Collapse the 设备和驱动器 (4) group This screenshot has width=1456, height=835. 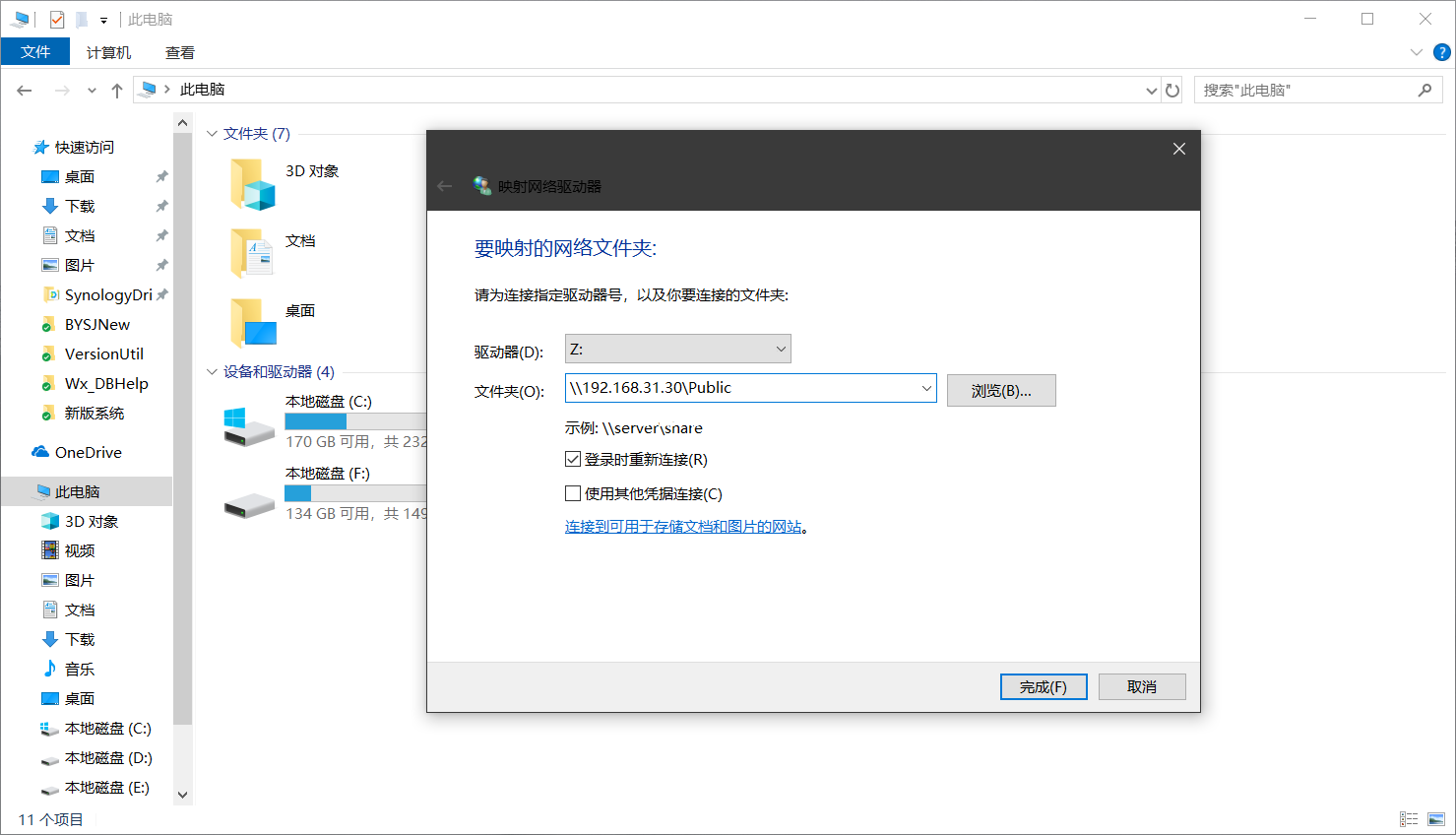coord(212,372)
